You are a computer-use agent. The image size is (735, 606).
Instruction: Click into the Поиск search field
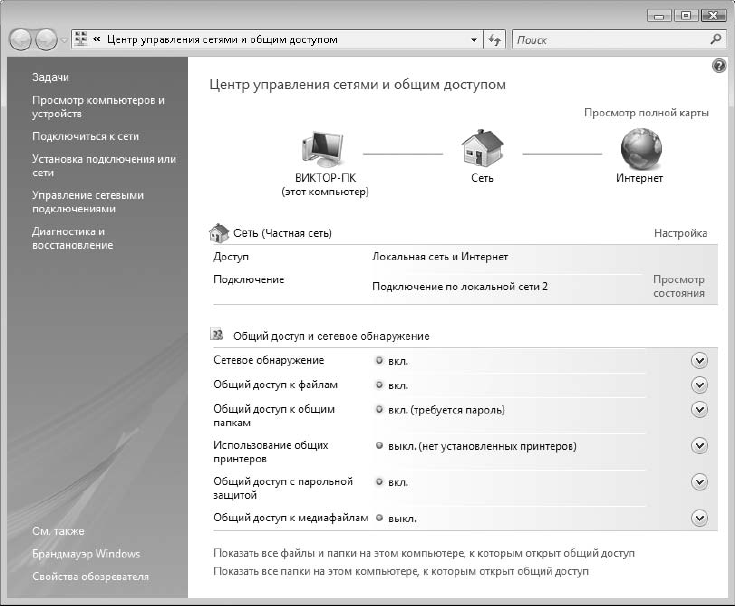tap(610, 40)
